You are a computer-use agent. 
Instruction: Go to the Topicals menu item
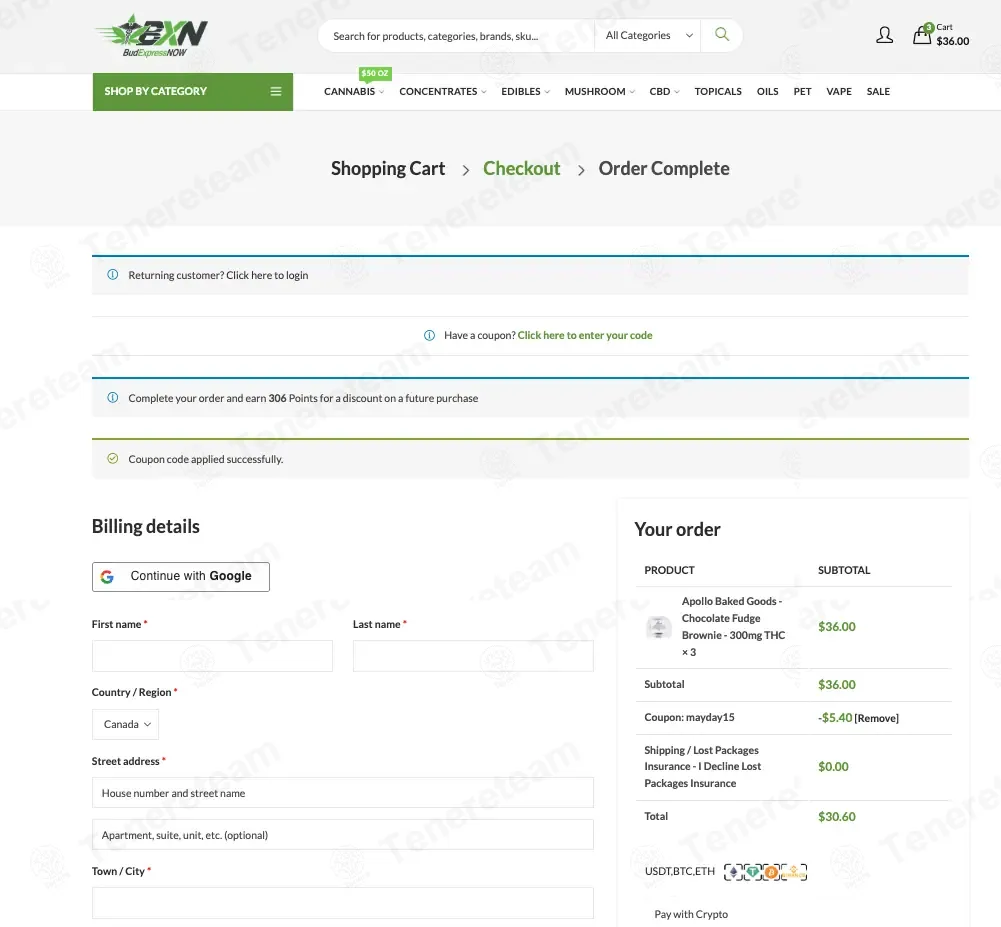(x=718, y=91)
